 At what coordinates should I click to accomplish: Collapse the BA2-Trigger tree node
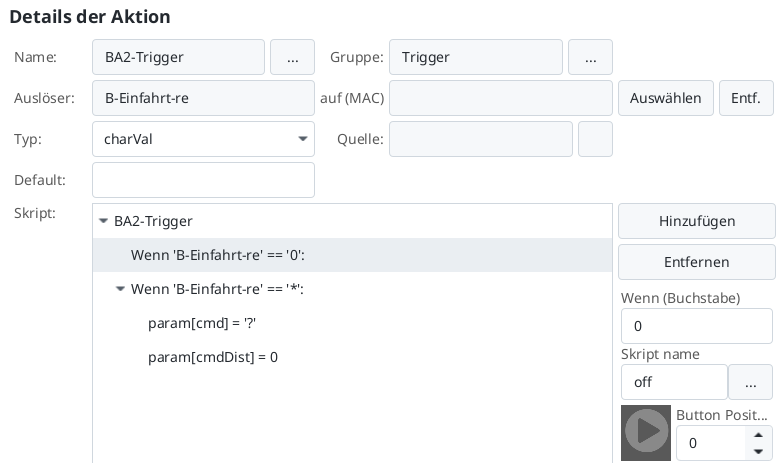coord(103,221)
